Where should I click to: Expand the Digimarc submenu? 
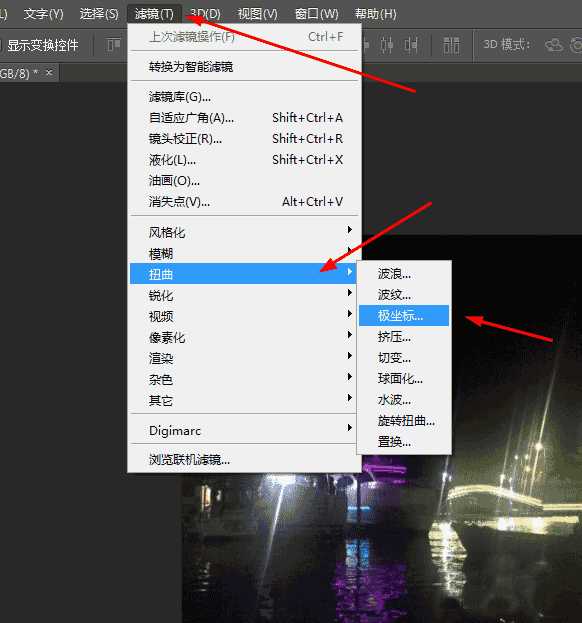tap(244, 430)
